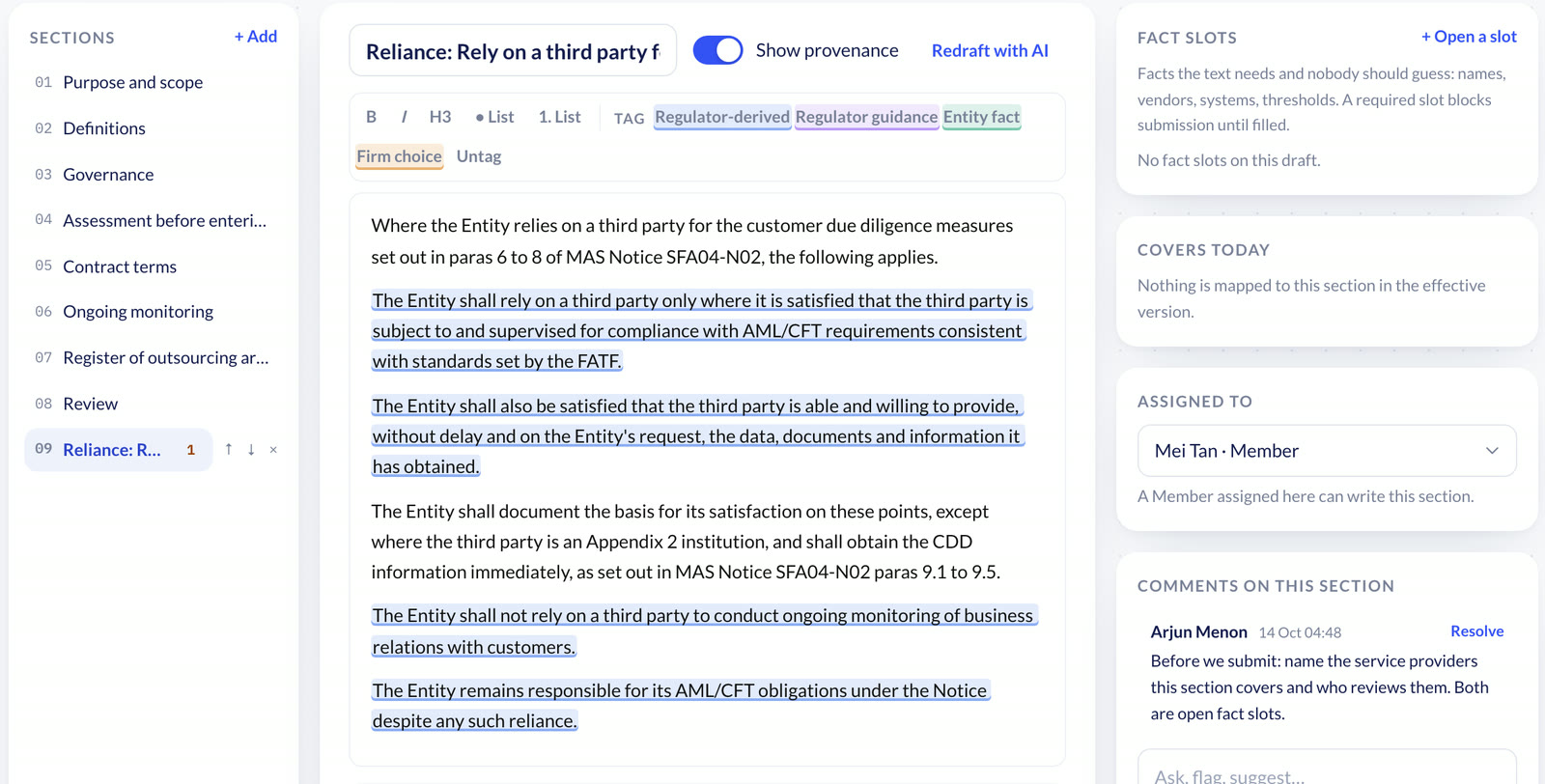The width and height of the screenshot is (1545, 784).
Task: Tag selection as Regulator guidance
Action: [x=866, y=117]
